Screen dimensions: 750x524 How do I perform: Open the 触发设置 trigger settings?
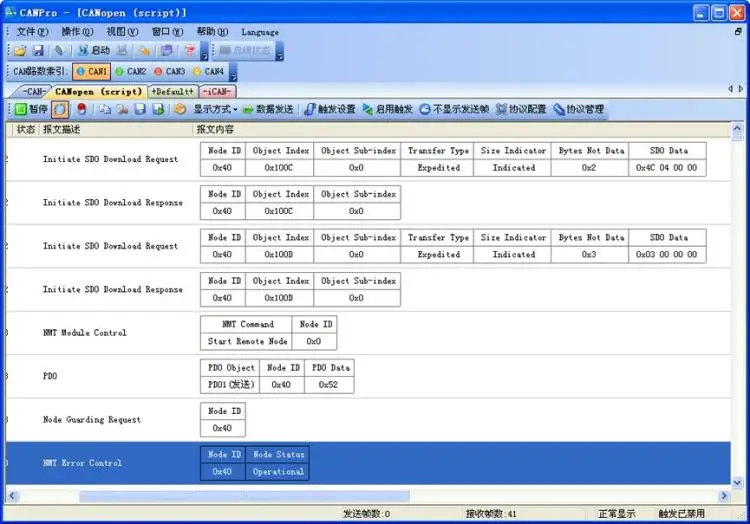coord(330,109)
